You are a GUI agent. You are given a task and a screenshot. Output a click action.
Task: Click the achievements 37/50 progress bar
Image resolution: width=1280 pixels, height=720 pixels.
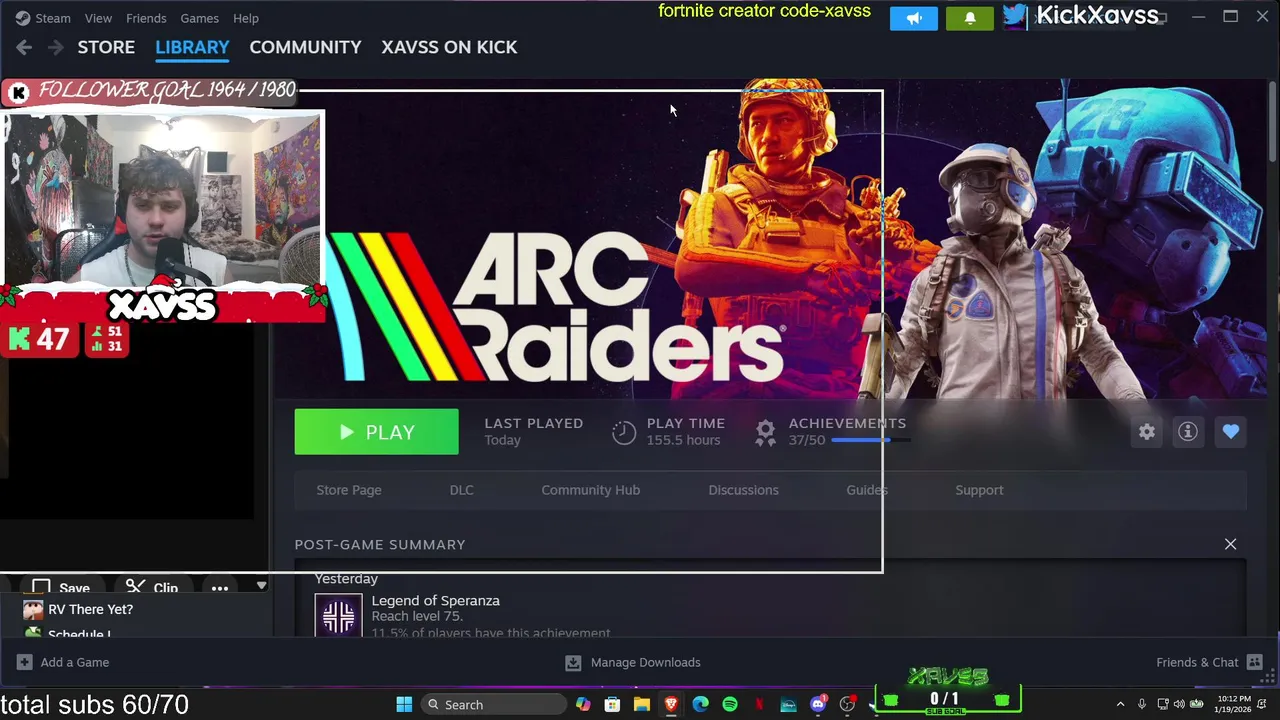[x=870, y=440]
